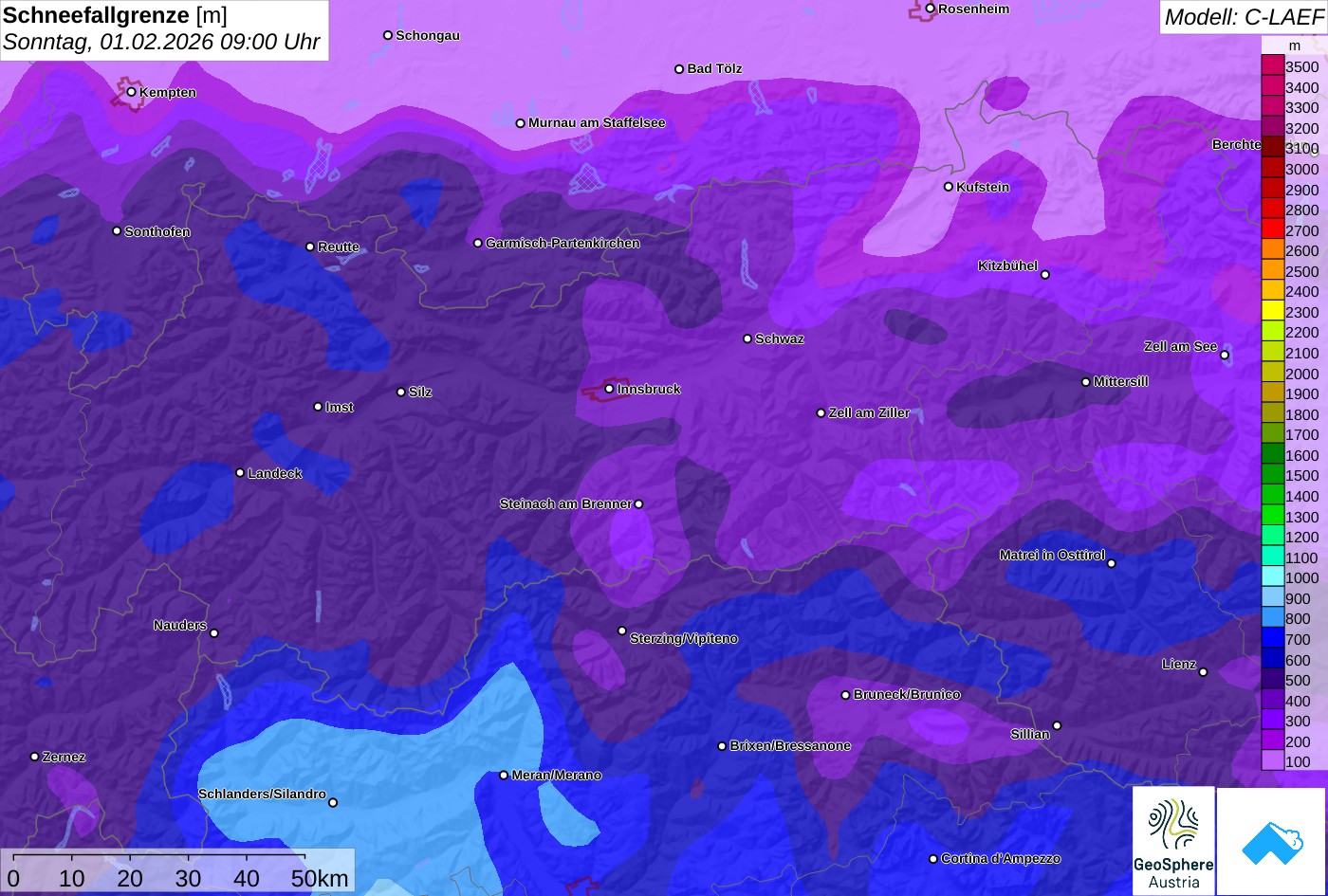
Task: Click the Bad Tölz map marker
Action: 679,69
